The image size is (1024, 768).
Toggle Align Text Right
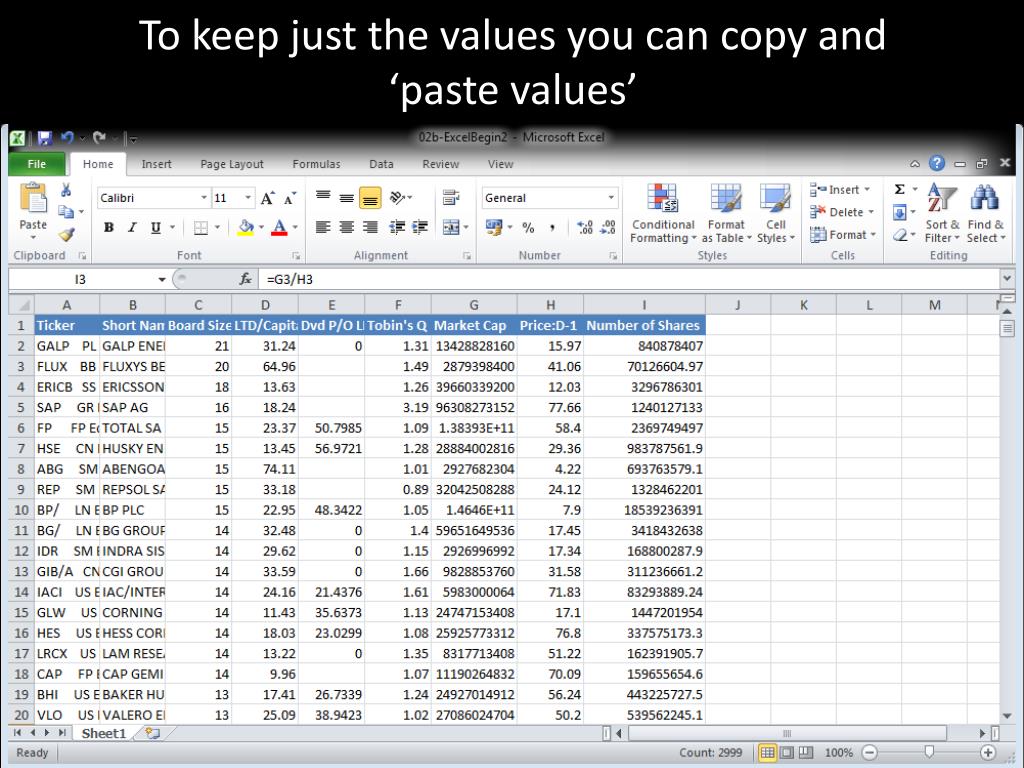coord(370,227)
